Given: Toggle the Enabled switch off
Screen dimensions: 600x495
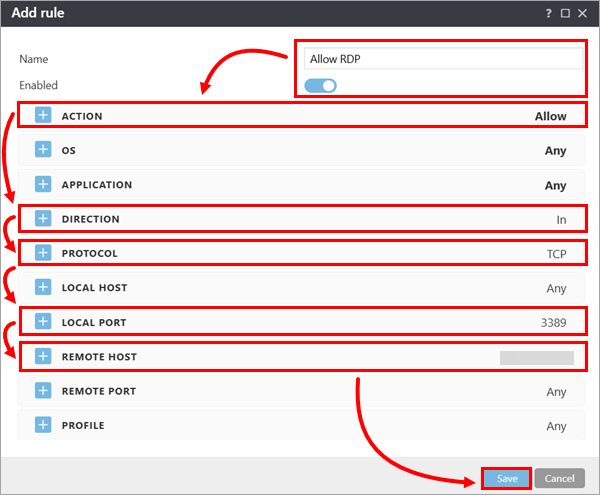Looking at the screenshot, I should [x=322, y=86].
